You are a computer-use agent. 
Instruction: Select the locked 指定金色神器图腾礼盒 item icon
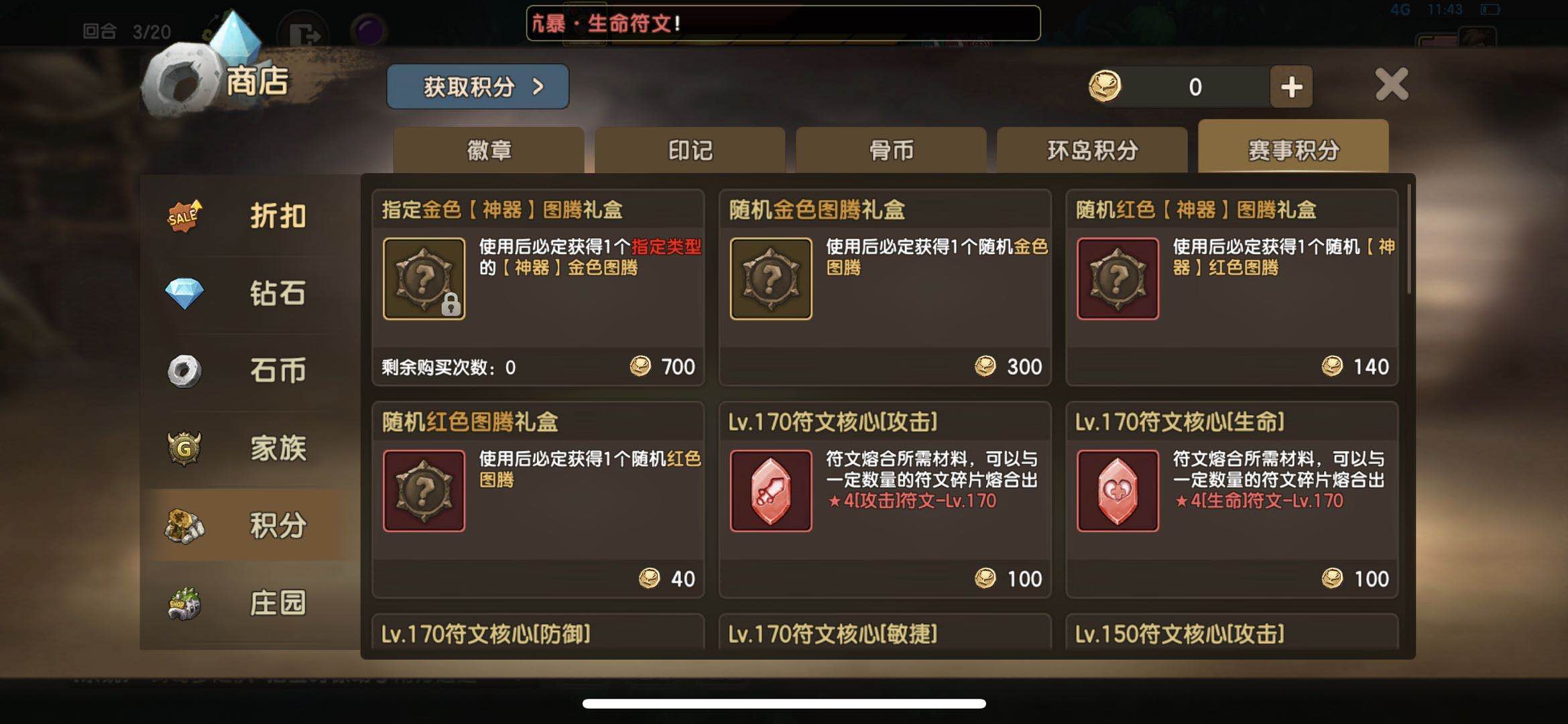(x=424, y=279)
